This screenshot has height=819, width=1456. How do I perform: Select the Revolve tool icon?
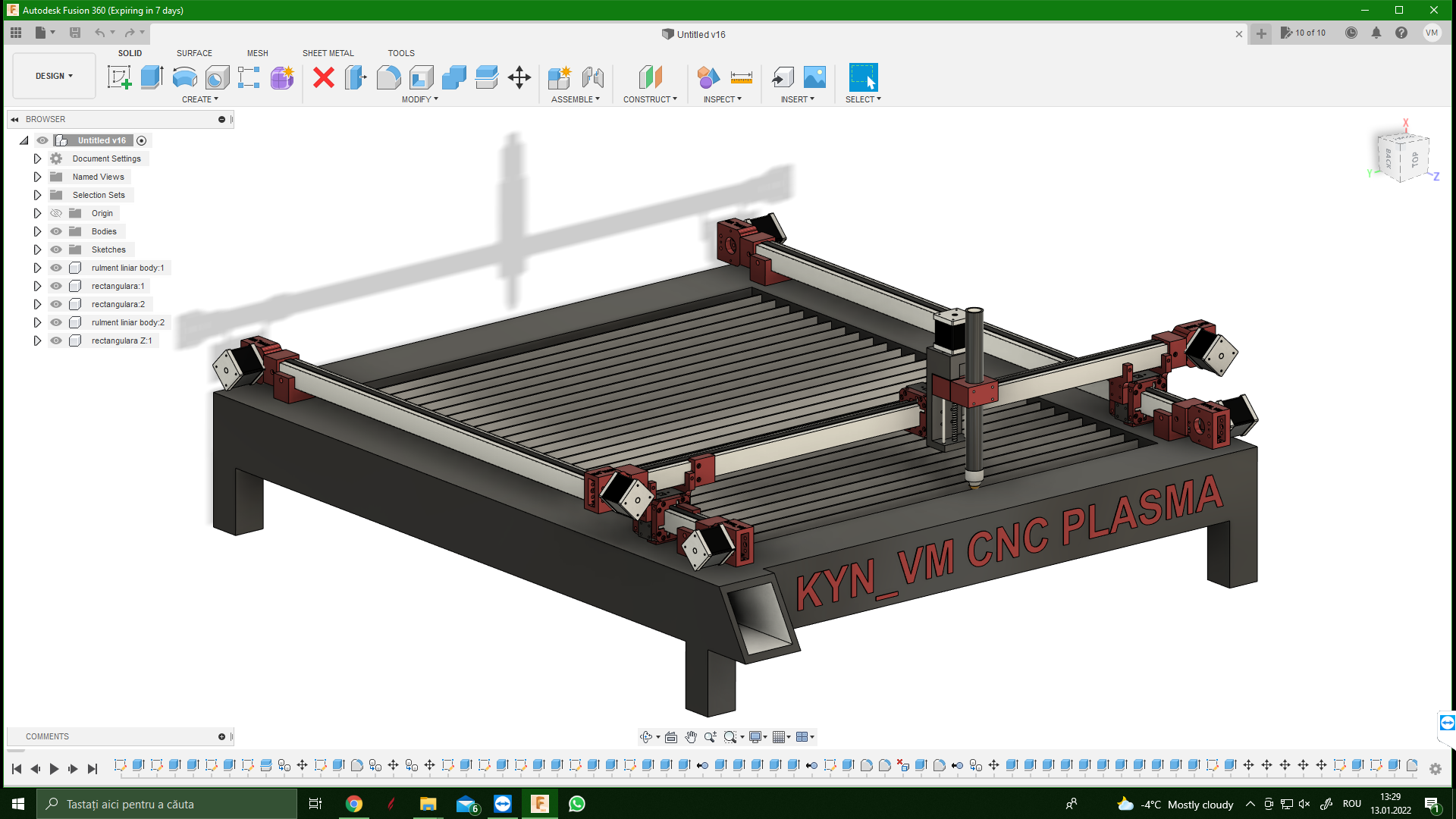(184, 77)
